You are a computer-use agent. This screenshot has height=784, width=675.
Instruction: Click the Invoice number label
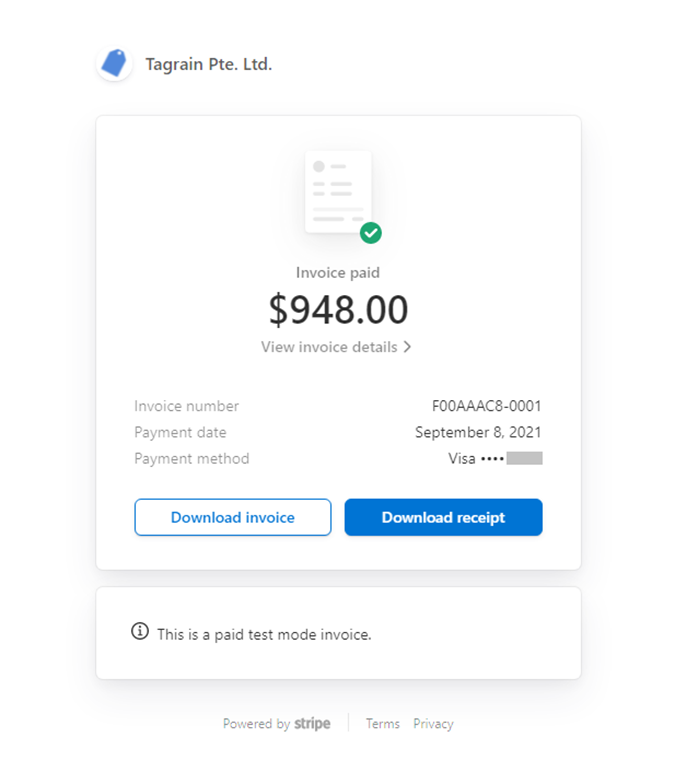click(x=187, y=406)
